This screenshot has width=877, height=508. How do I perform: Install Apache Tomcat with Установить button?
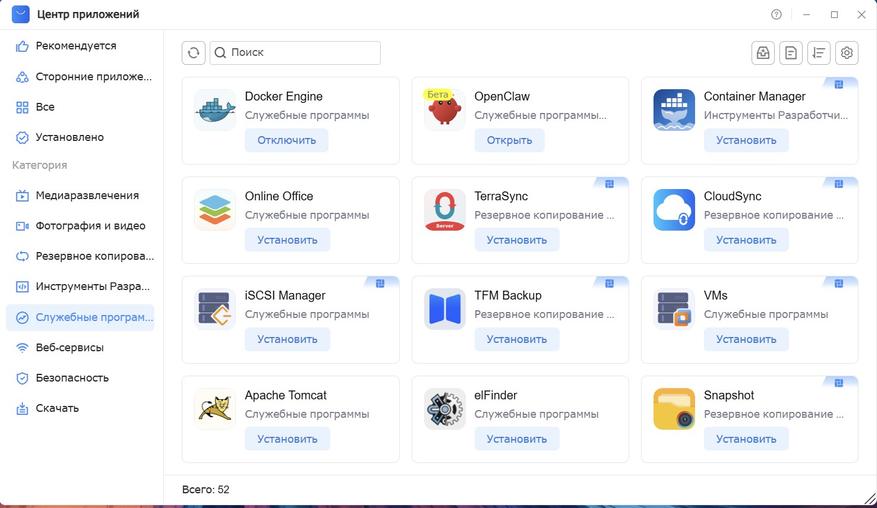[287, 439]
